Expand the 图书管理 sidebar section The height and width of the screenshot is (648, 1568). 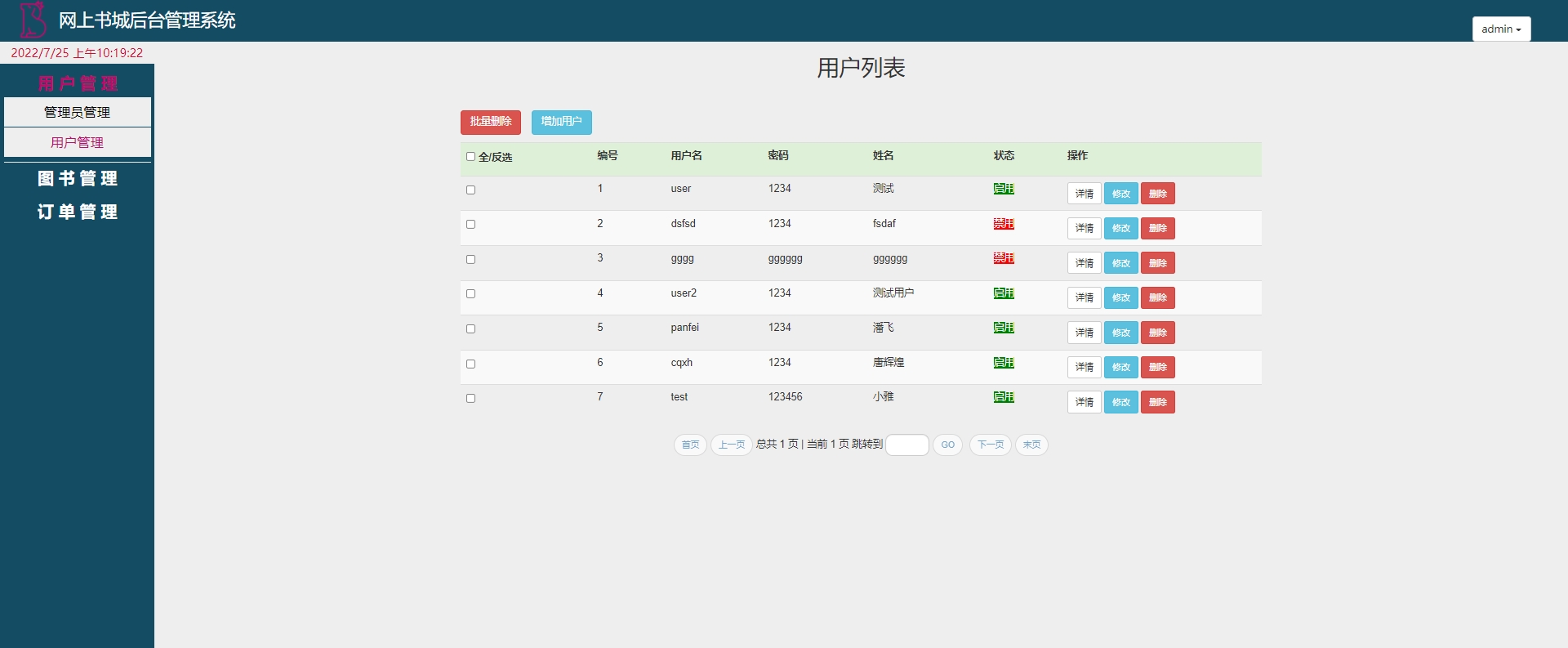coord(78,178)
